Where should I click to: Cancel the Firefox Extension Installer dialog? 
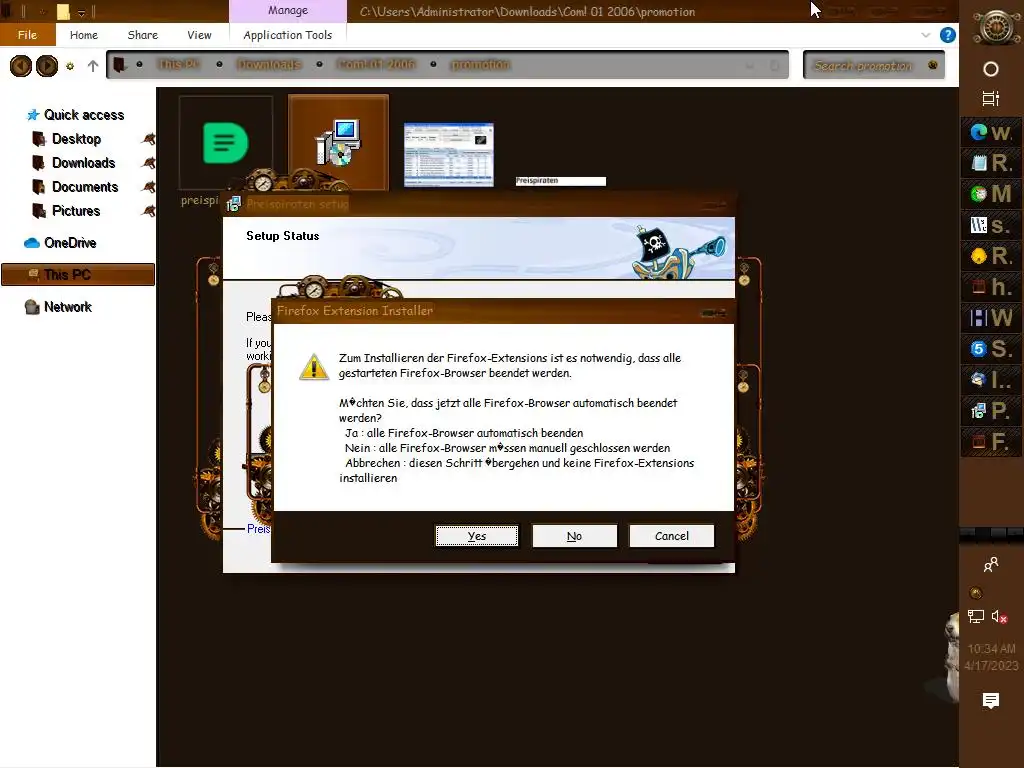(x=671, y=536)
